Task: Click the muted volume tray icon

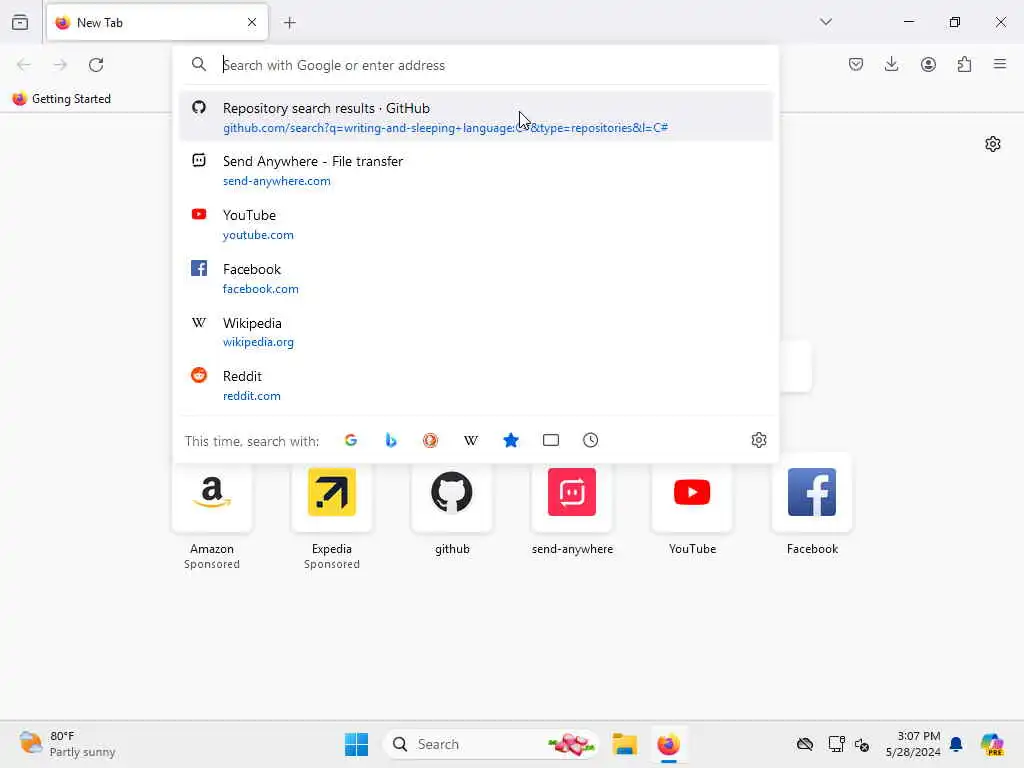Action: click(x=861, y=744)
